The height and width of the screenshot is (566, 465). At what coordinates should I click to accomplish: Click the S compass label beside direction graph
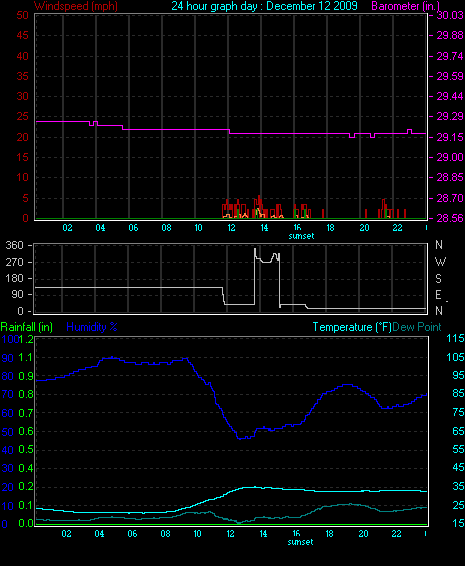click(x=439, y=279)
